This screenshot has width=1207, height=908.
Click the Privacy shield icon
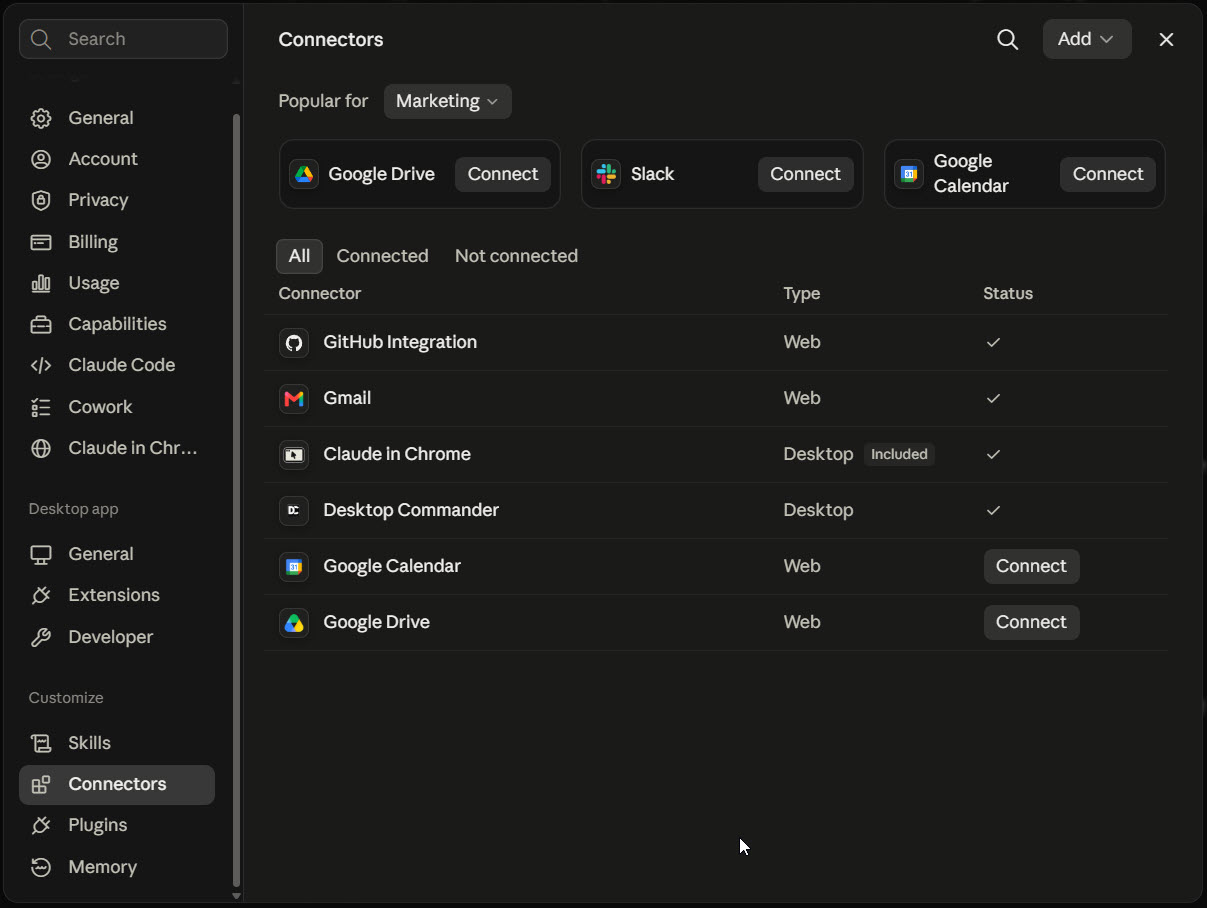(41, 200)
